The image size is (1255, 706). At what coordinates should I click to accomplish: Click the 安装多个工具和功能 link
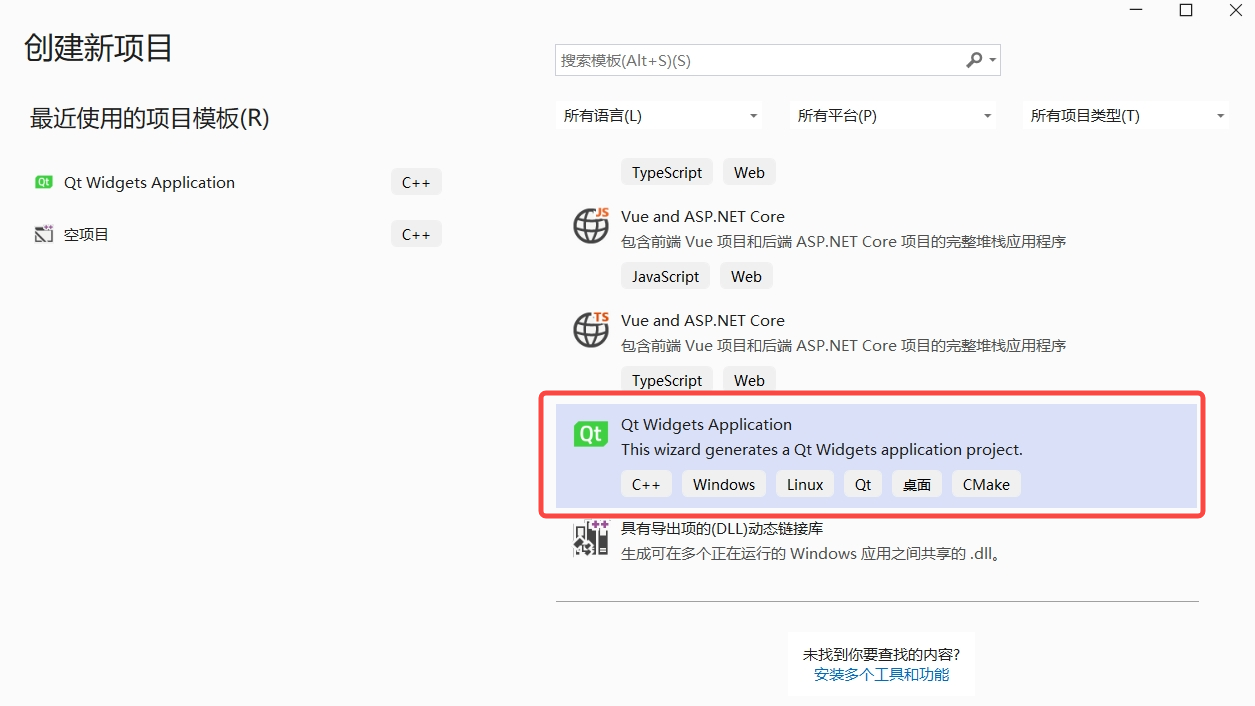(x=881, y=675)
